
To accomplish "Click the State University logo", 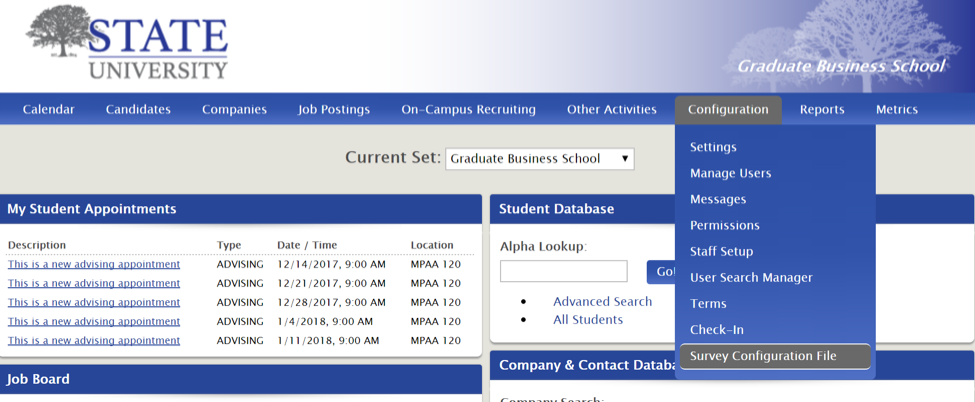I will tap(127, 42).
